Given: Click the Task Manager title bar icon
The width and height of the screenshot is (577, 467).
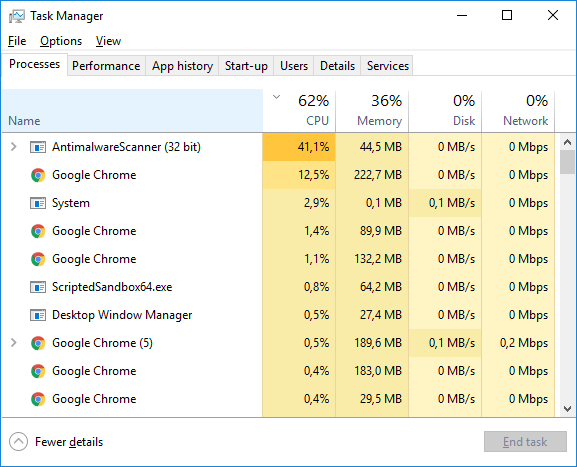Looking at the screenshot, I should click(17, 16).
